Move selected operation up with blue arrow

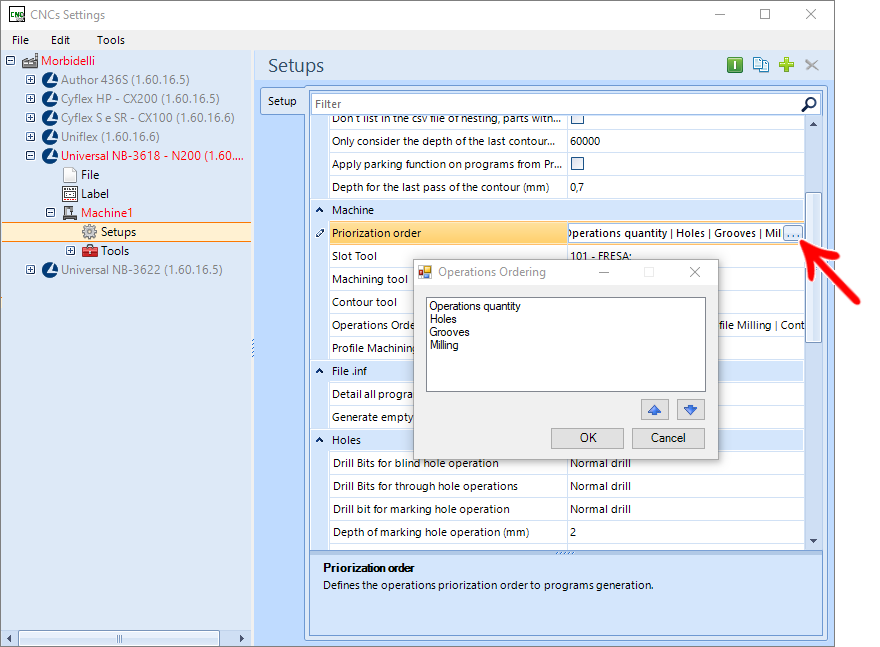pos(654,410)
